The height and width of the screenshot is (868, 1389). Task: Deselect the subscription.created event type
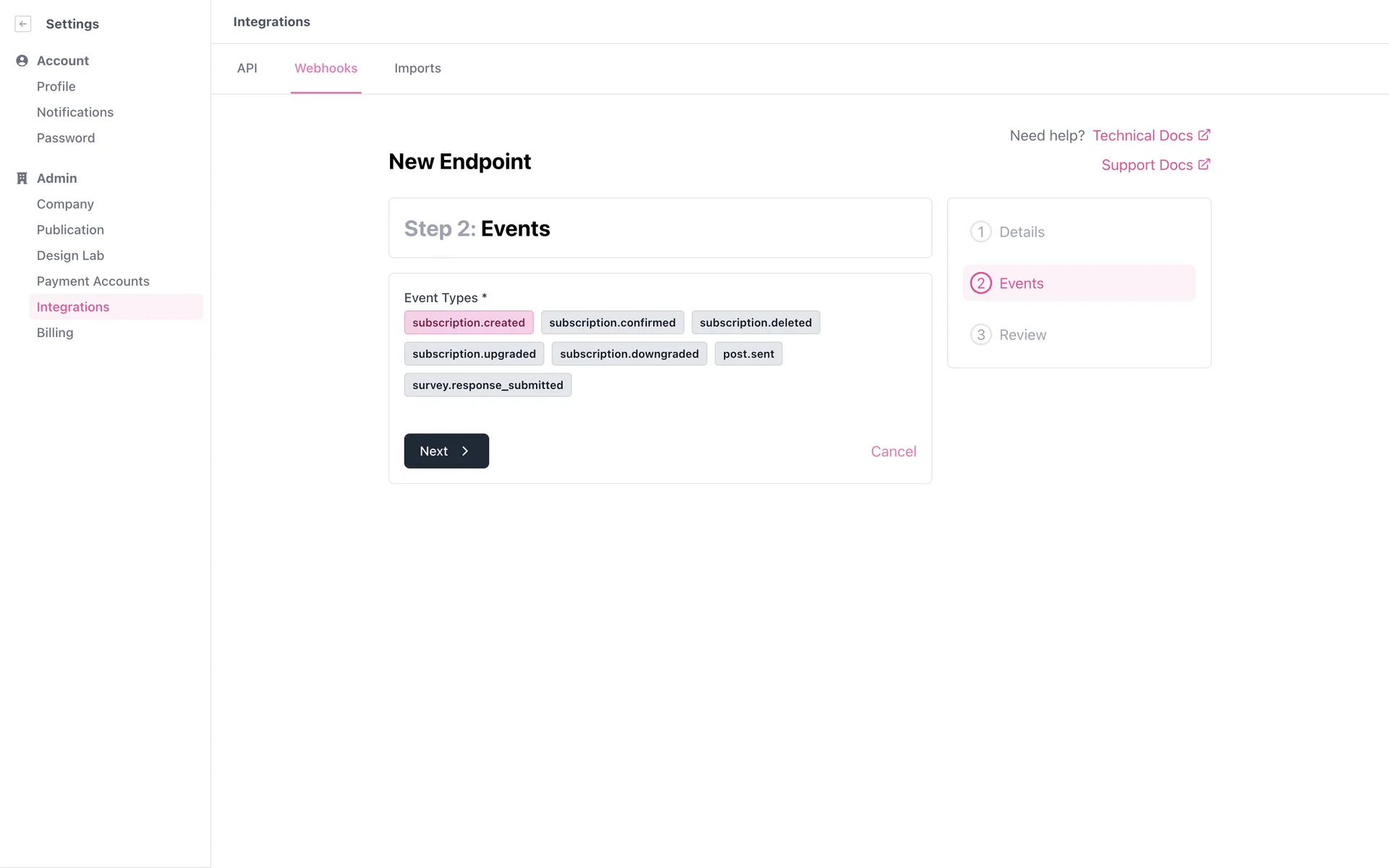468,323
